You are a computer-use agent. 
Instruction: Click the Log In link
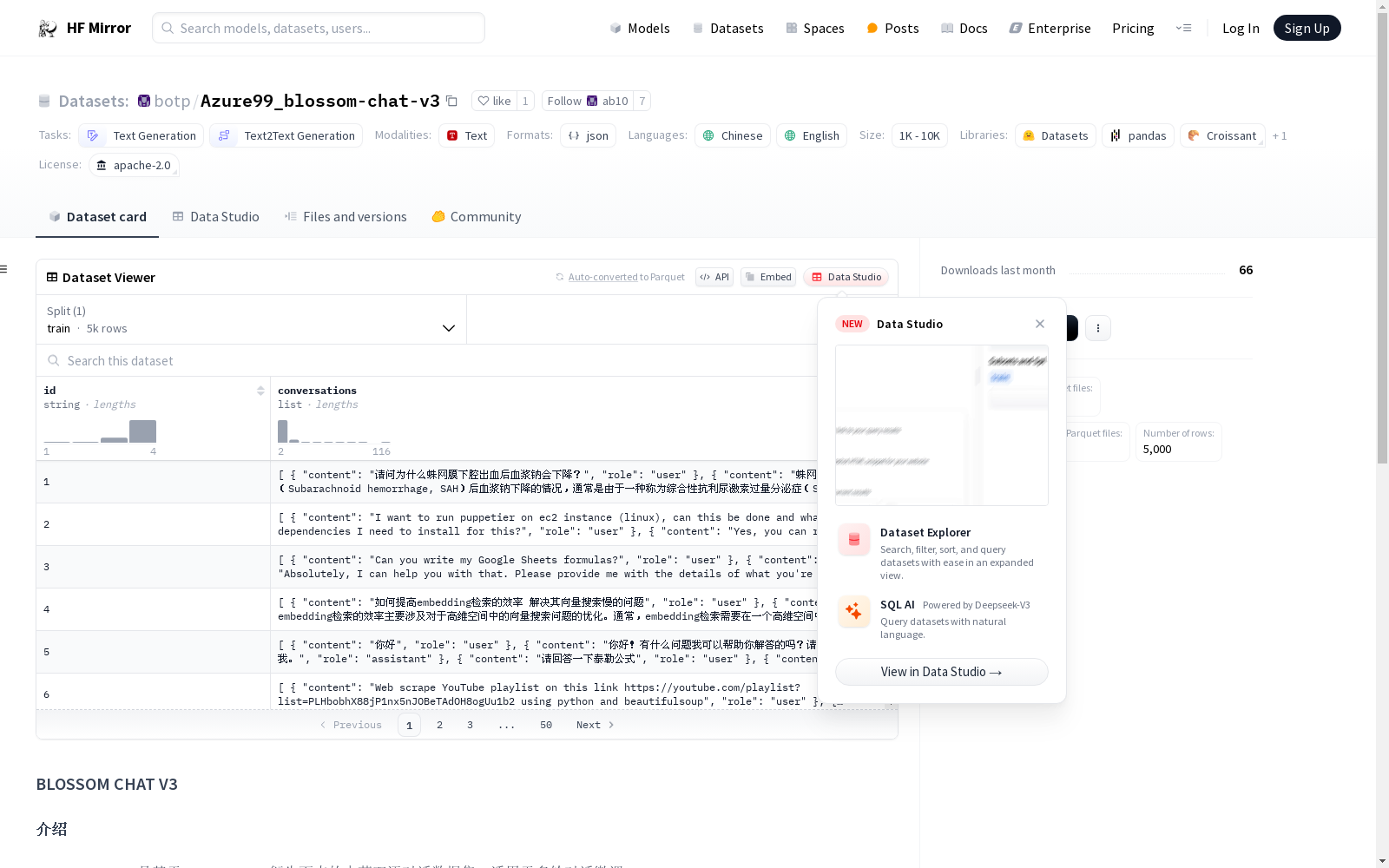coord(1241,28)
